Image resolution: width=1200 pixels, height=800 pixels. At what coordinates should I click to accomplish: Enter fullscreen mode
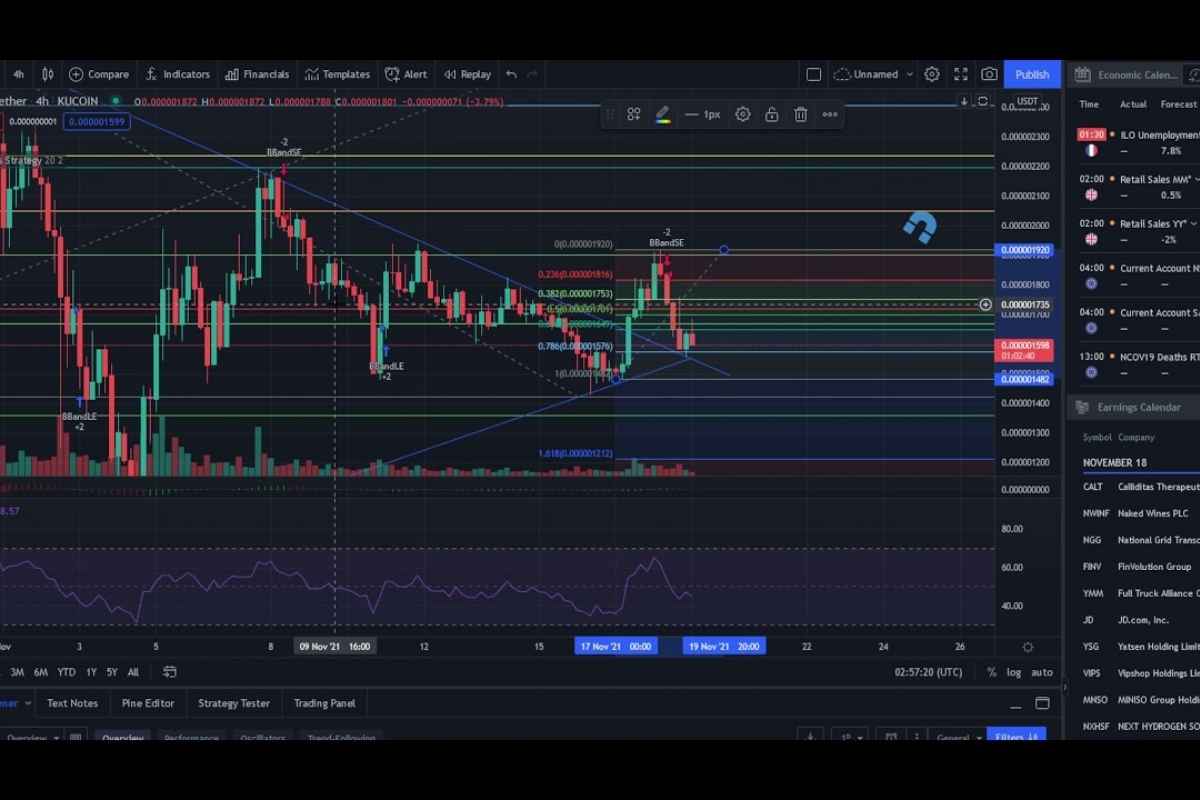pos(961,74)
